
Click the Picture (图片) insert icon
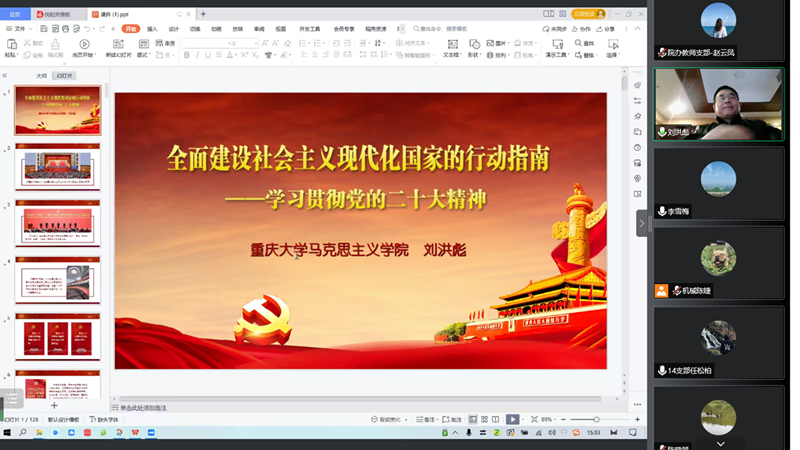(490, 43)
